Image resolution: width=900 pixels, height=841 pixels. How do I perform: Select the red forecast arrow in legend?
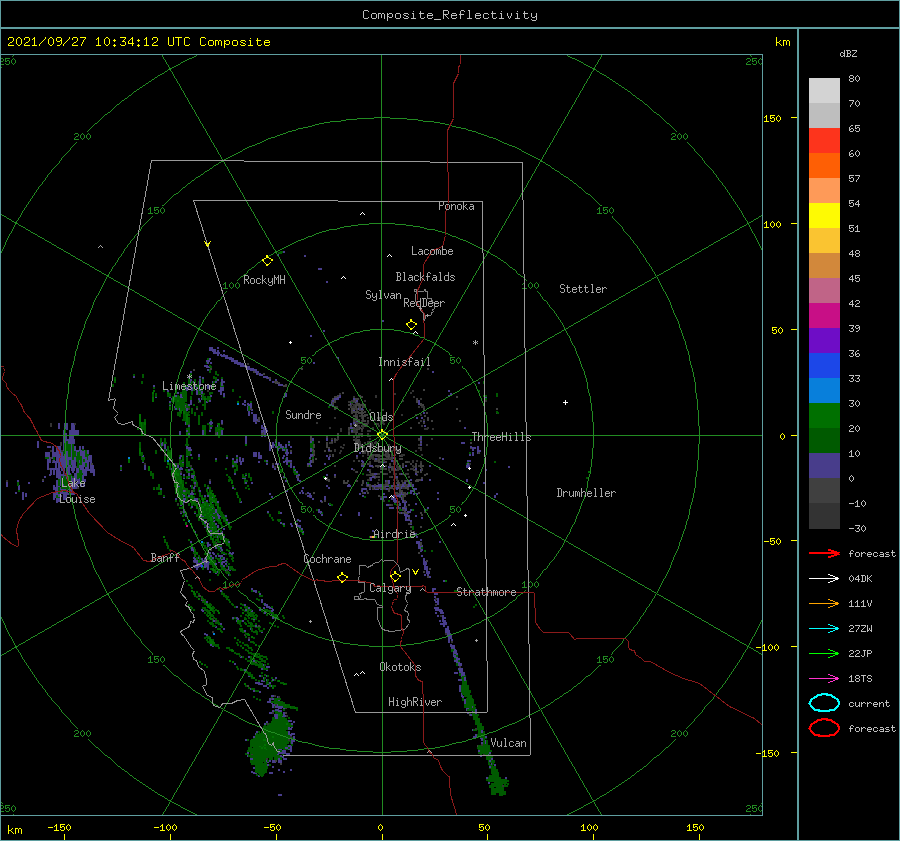(x=824, y=553)
